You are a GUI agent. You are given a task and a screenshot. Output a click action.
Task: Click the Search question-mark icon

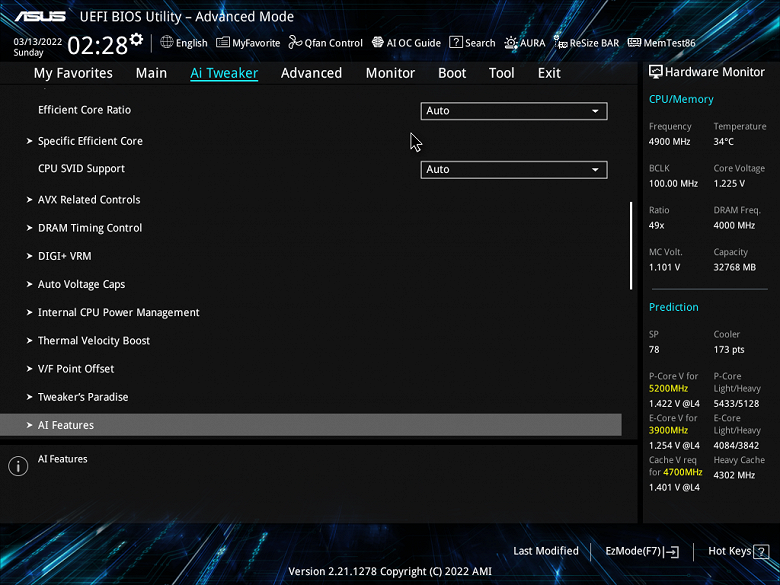[456, 42]
